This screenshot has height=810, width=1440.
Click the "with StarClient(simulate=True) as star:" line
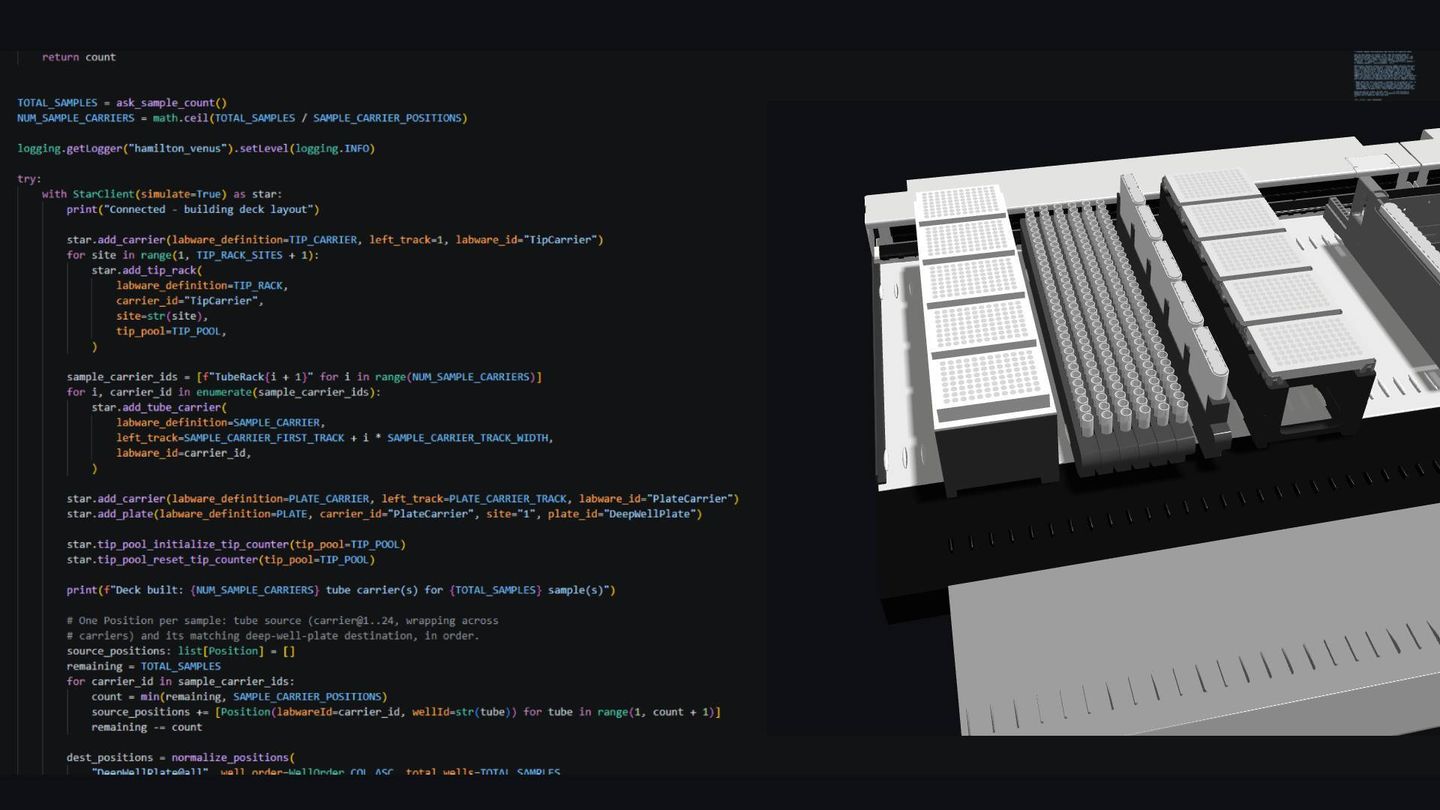[162, 194]
